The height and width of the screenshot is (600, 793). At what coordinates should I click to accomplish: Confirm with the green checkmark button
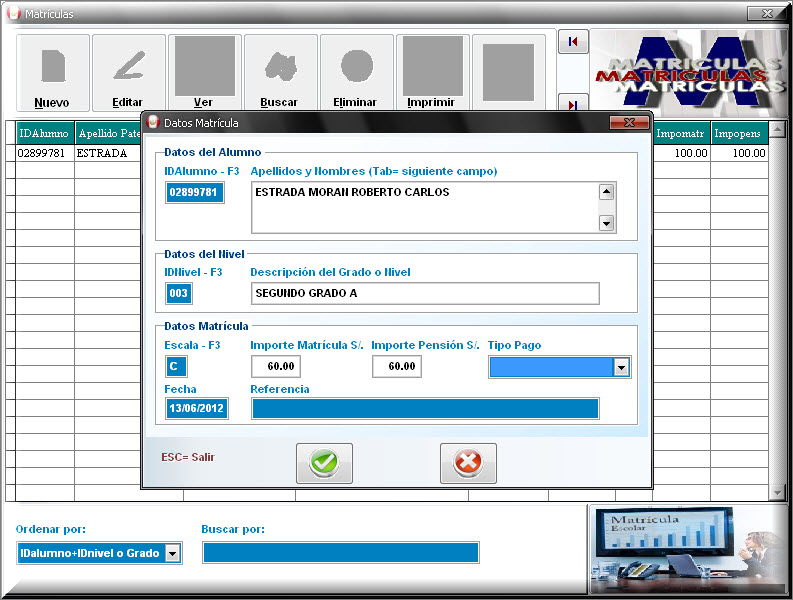tap(324, 463)
